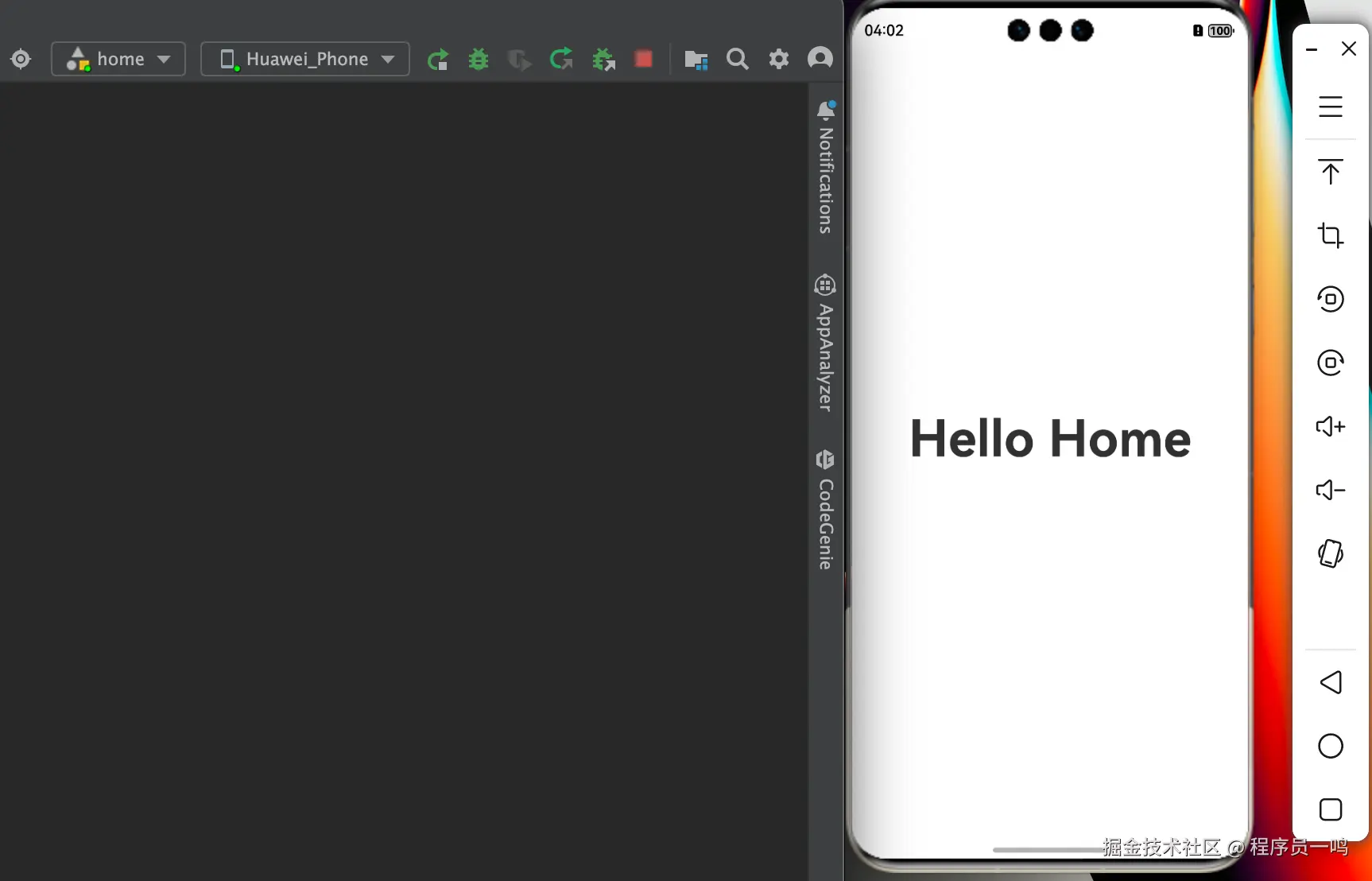Shake the emulator device icon
This screenshot has height=881, width=1372.
1331,553
